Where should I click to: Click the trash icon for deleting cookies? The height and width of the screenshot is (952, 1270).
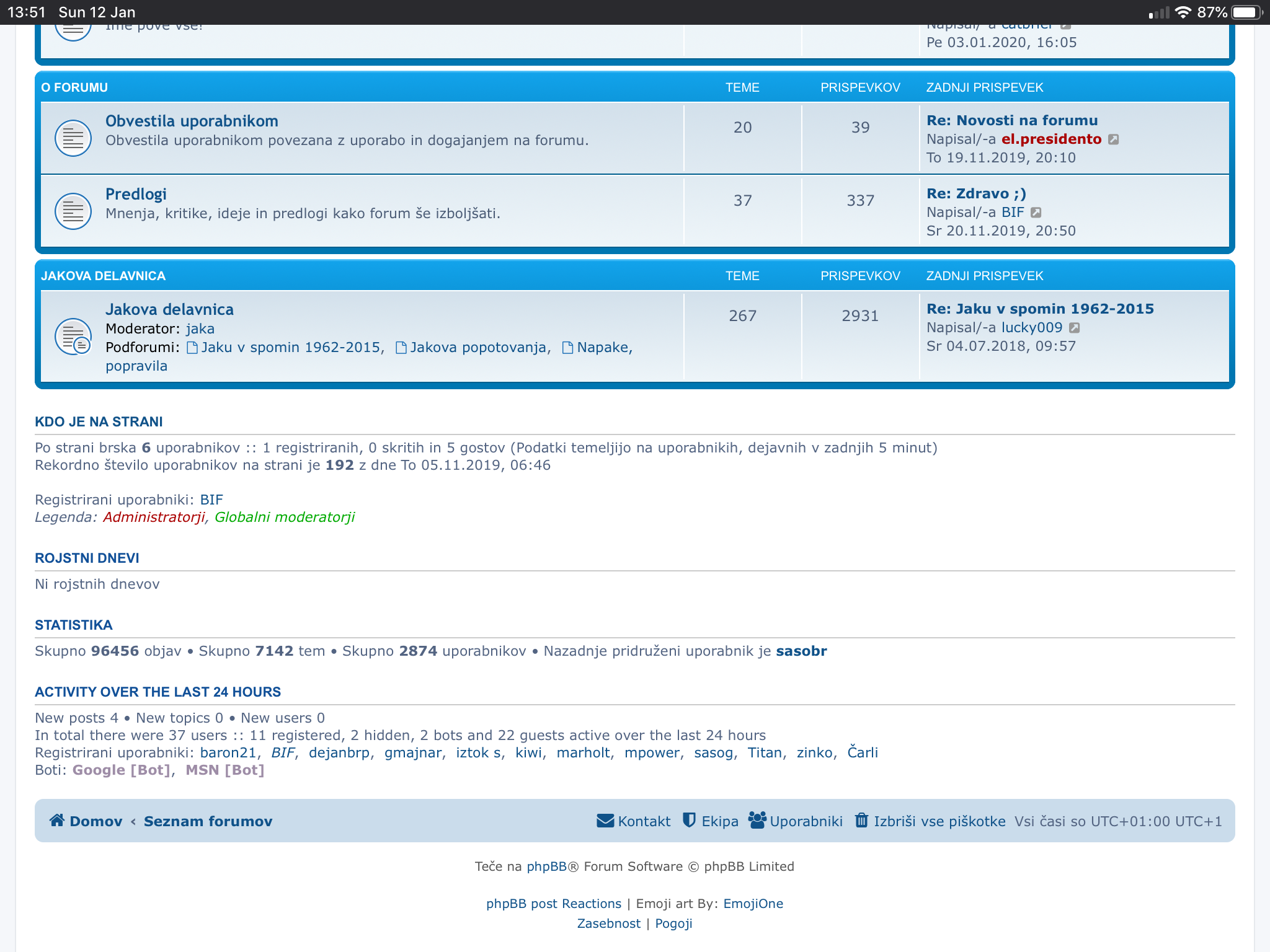click(x=861, y=821)
